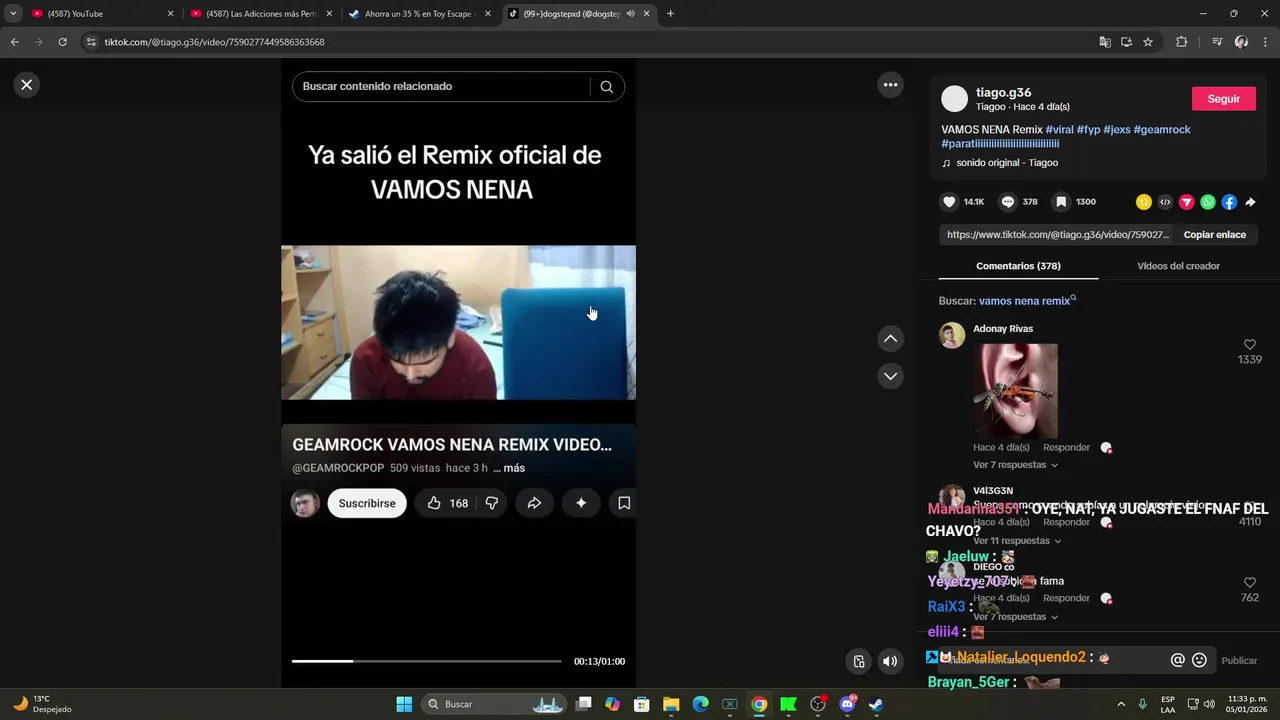
Task: Click the video URL link field
Action: [1057, 235]
